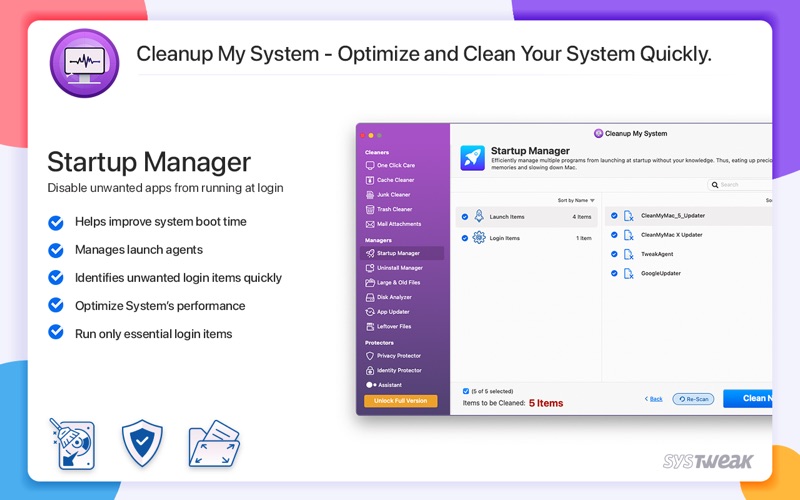Click the Back link
The image size is (800, 500).
point(654,399)
